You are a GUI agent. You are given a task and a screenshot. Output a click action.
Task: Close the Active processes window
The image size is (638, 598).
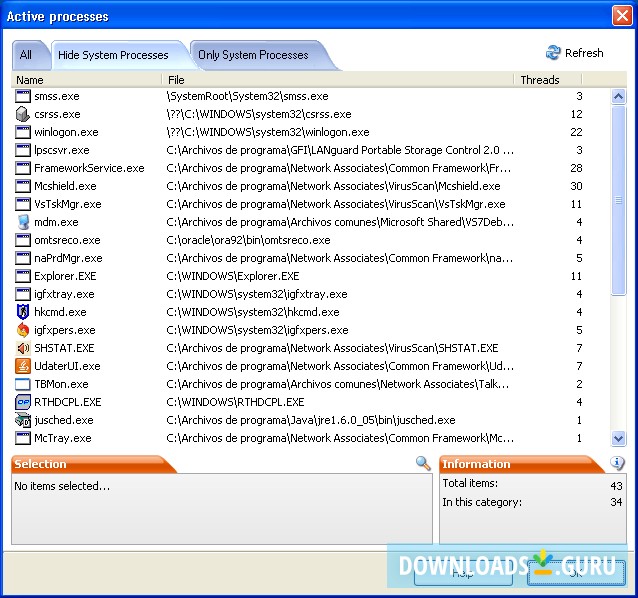coord(622,16)
